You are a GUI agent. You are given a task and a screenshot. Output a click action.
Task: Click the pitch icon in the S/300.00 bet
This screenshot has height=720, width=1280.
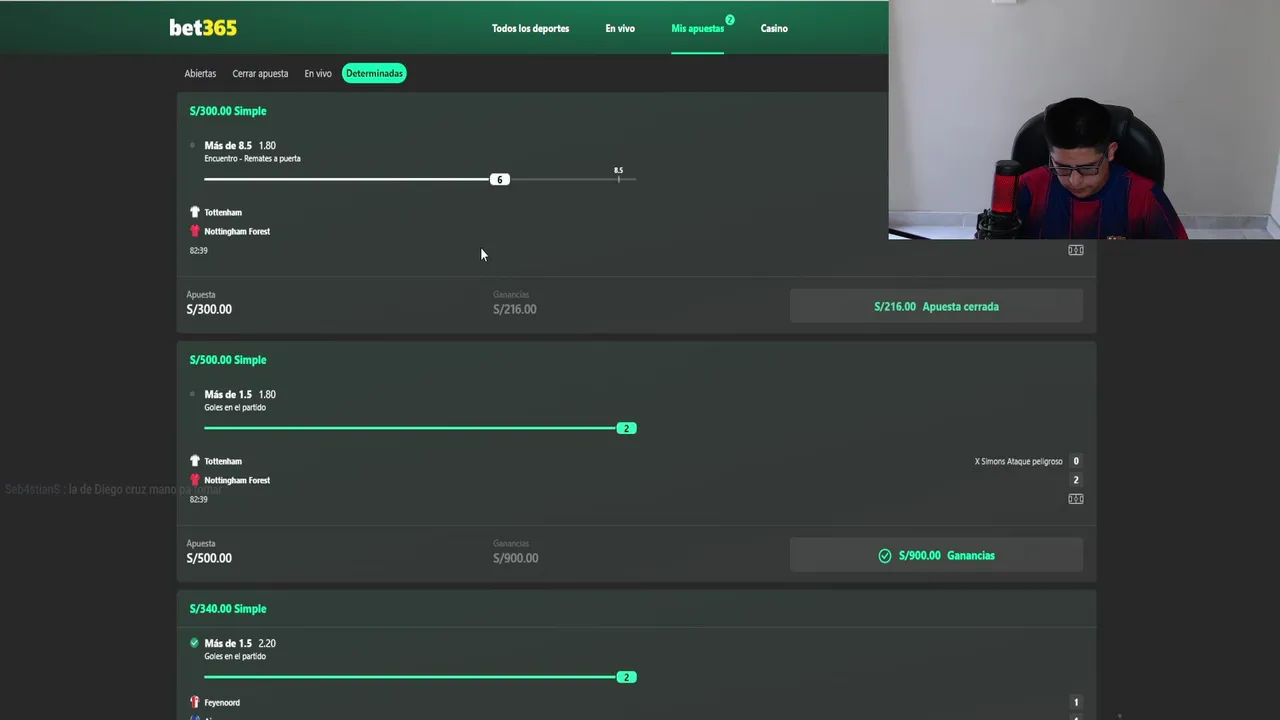click(x=1076, y=250)
